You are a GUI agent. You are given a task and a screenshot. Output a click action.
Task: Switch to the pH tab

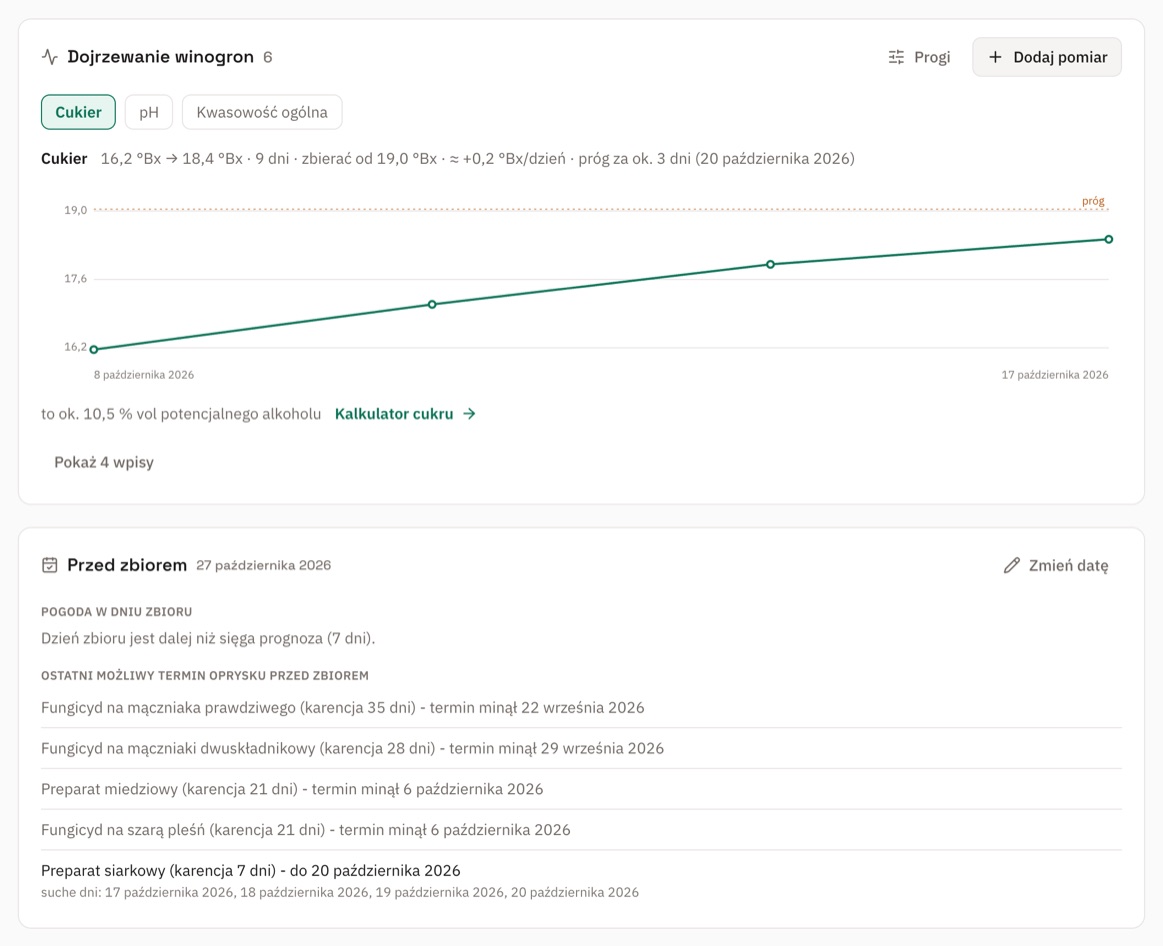click(148, 112)
